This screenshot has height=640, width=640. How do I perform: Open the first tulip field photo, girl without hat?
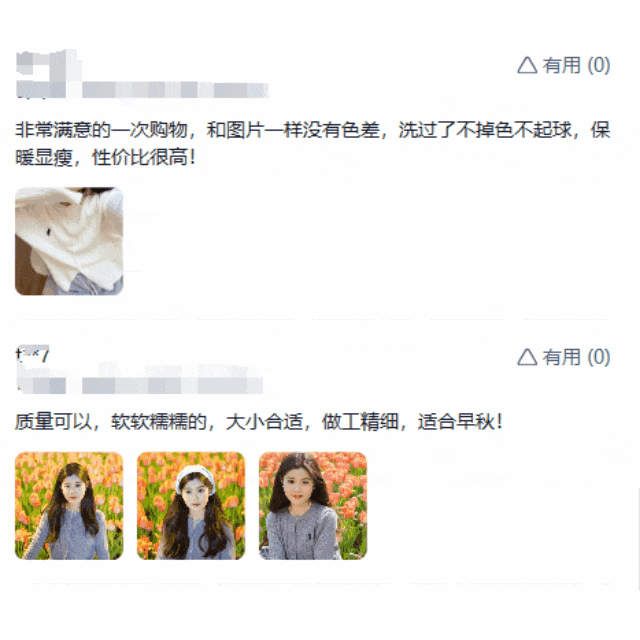(x=69, y=506)
